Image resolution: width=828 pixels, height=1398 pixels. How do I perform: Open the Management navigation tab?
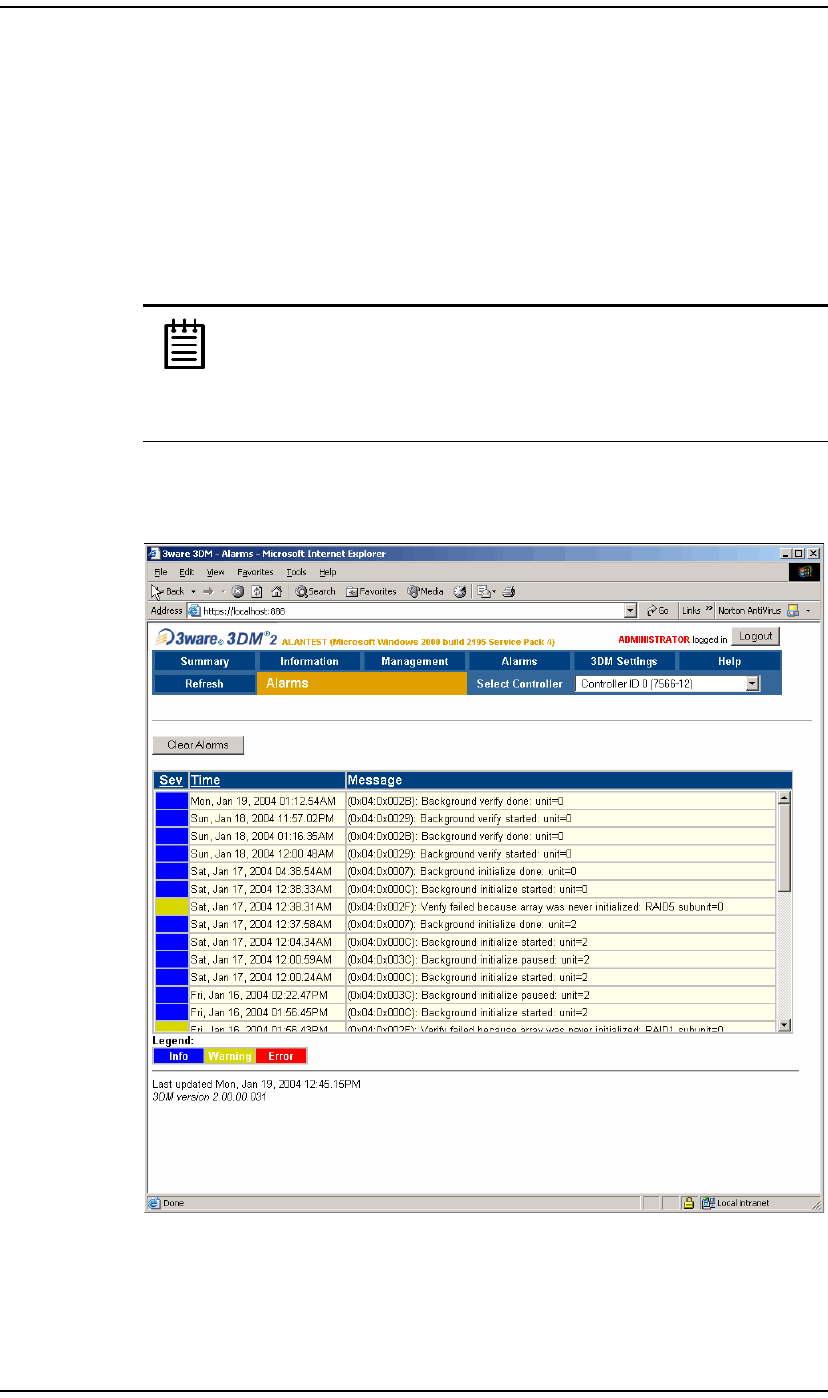414,661
